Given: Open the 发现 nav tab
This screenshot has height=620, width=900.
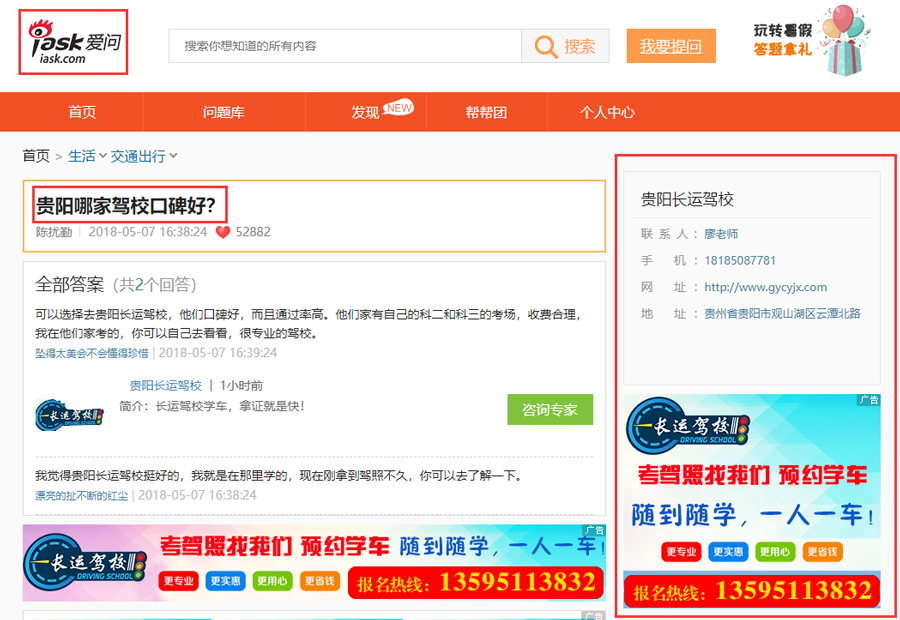Looking at the screenshot, I should [366, 112].
